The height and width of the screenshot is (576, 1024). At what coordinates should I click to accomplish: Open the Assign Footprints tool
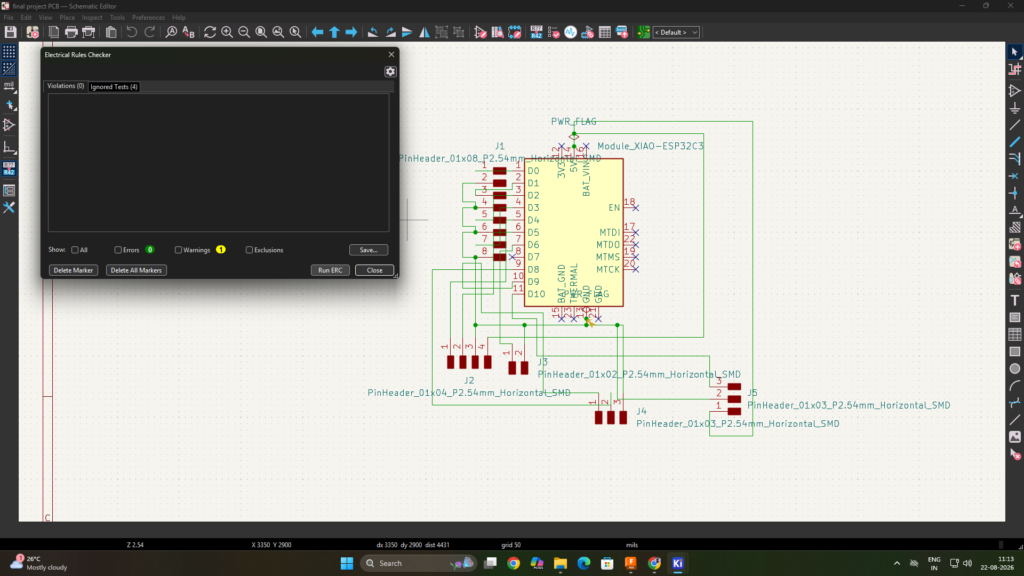[588, 32]
